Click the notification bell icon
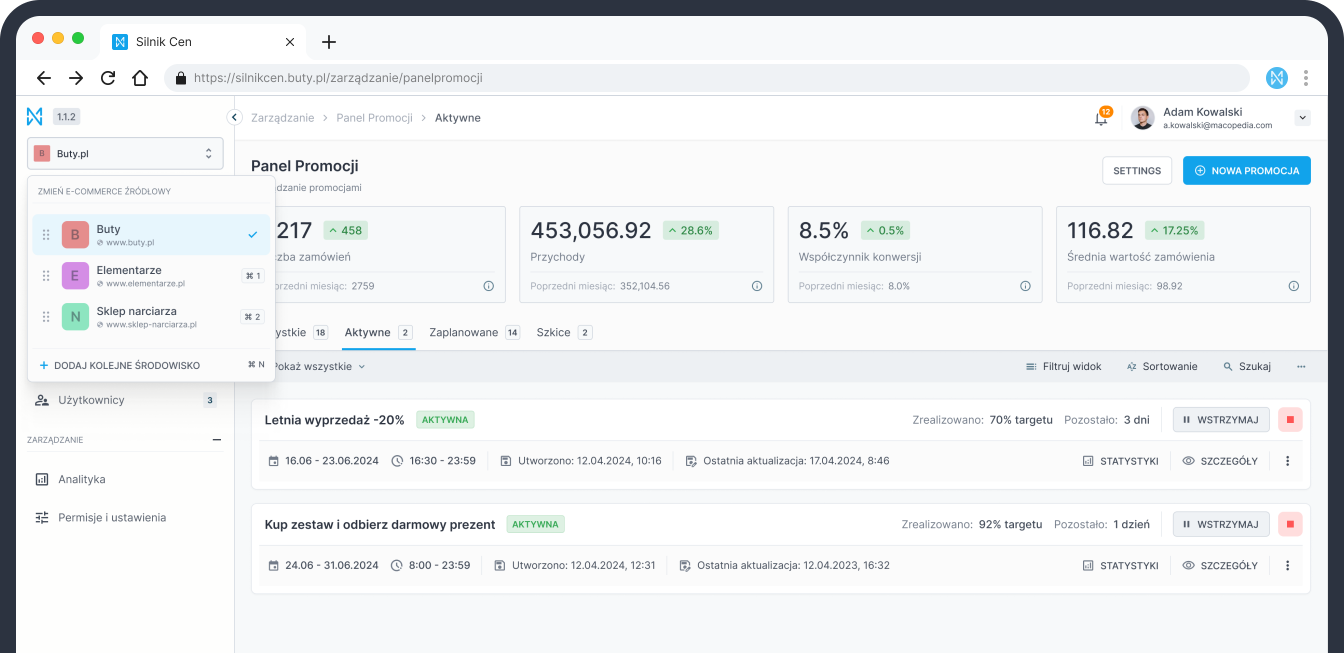Image resolution: width=1344 pixels, height=653 pixels. pos(1101,118)
